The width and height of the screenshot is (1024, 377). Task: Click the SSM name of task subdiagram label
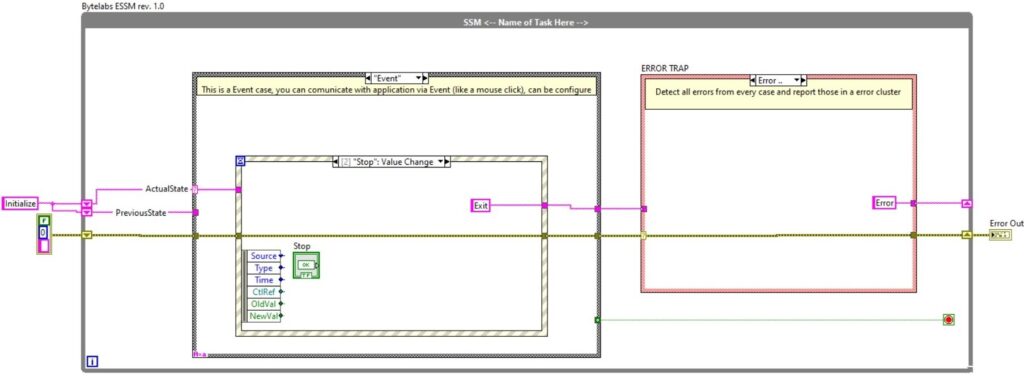[x=526, y=22]
